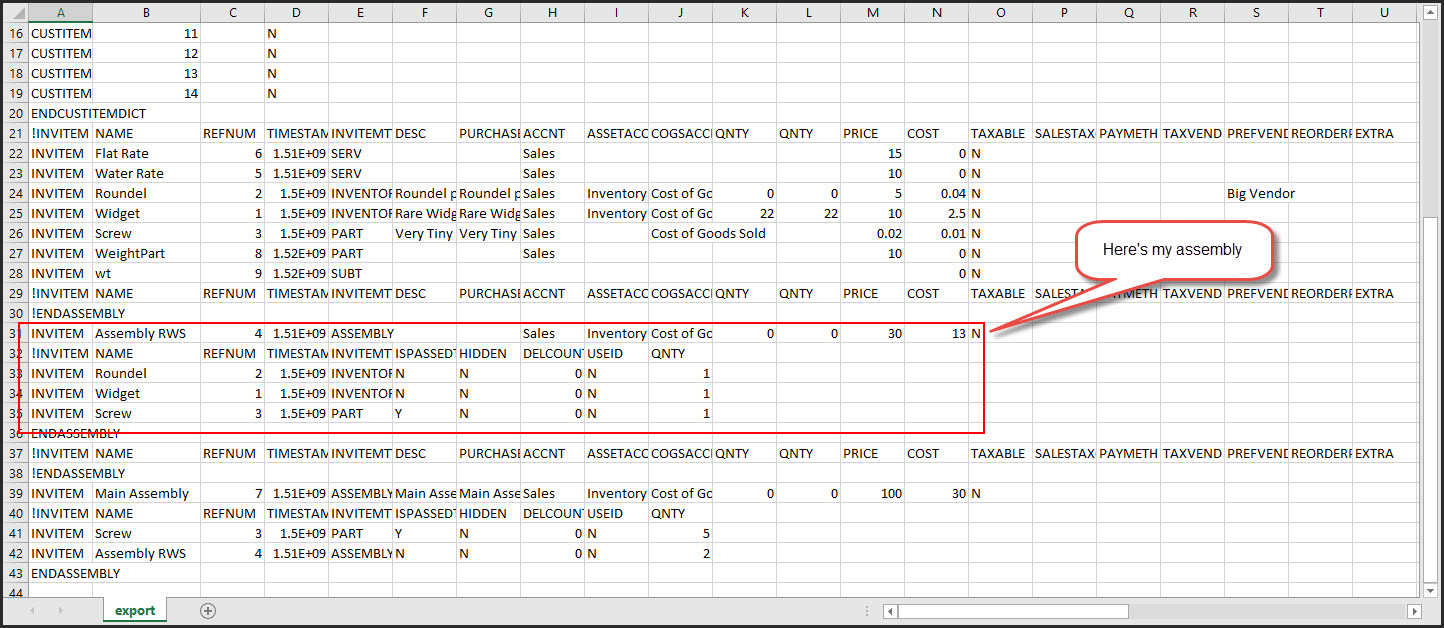The image size is (1444, 628).
Task: Select row 16 header
Action: [14, 33]
